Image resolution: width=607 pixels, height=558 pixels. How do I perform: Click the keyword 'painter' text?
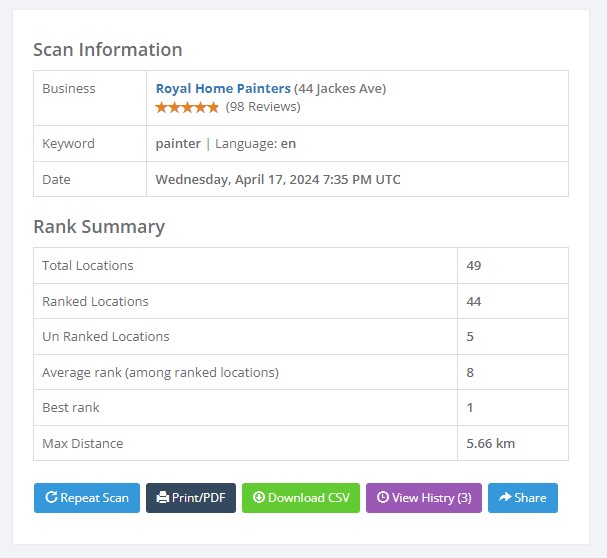pos(178,143)
